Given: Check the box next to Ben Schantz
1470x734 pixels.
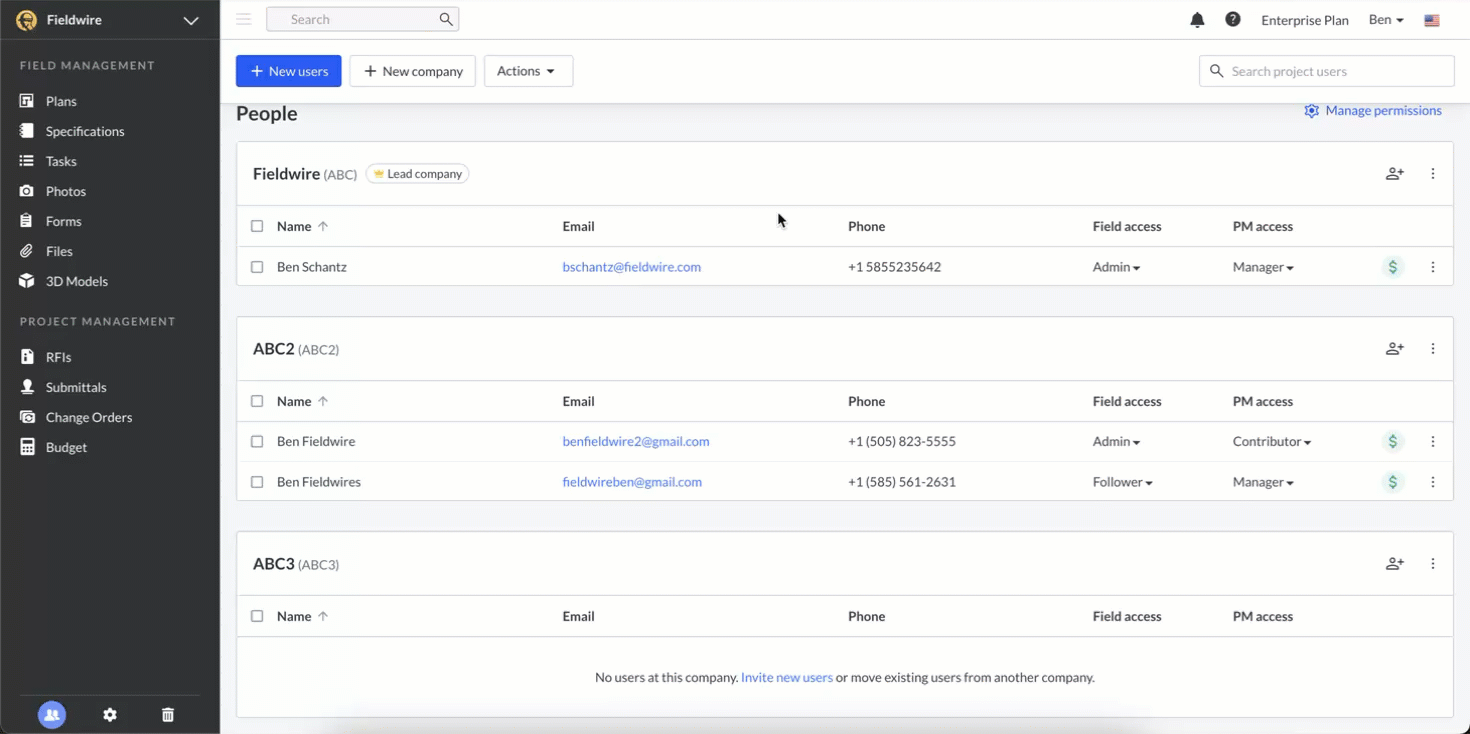Looking at the screenshot, I should (x=257, y=267).
